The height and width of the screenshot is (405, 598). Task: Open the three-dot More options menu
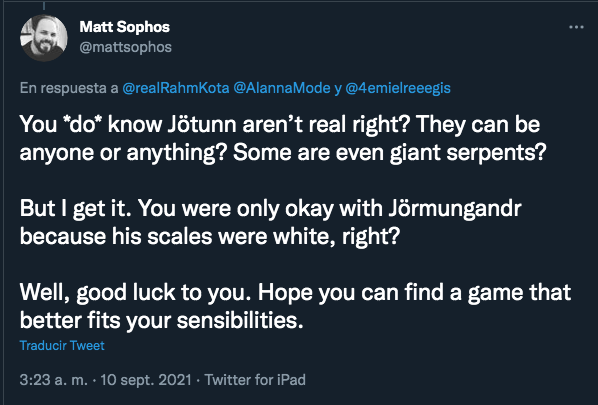576,27
